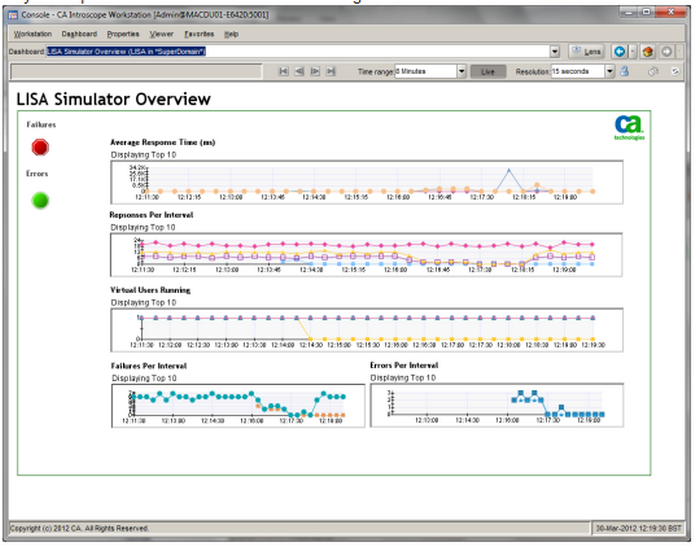This screenshot has width=700, height=547.
Task: Click the Dashboard name combo box field
Action: coord(298,52)
